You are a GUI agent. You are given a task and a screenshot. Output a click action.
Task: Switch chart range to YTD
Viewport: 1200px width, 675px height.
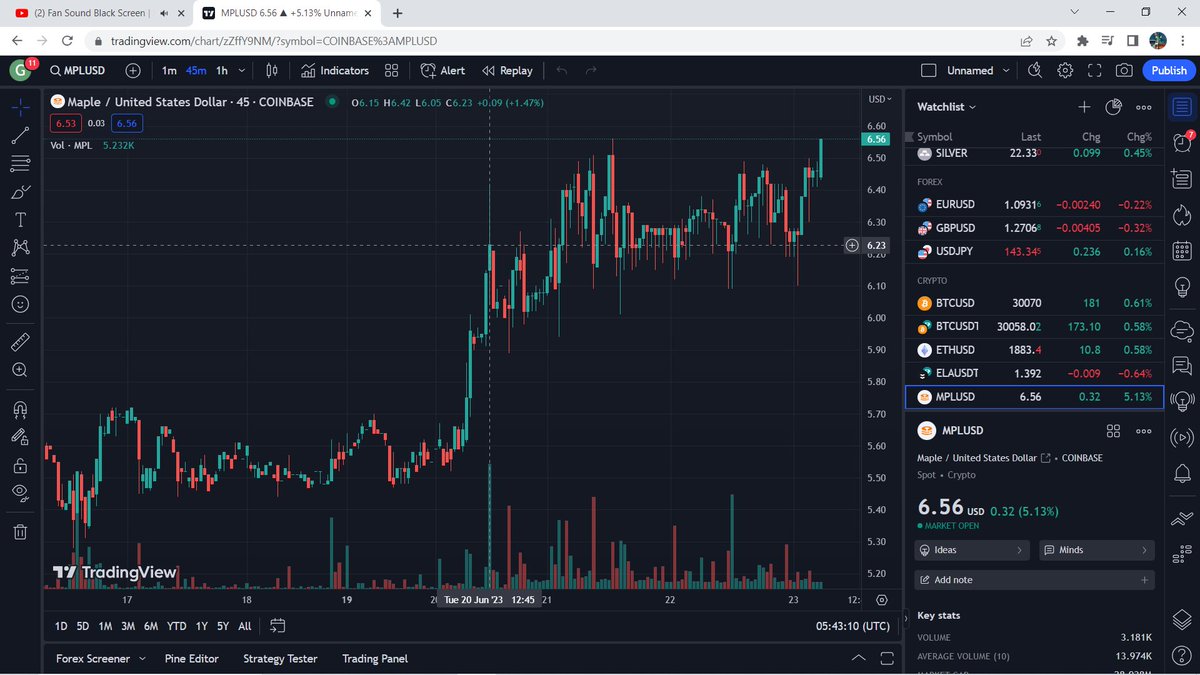tap(176, 626)
